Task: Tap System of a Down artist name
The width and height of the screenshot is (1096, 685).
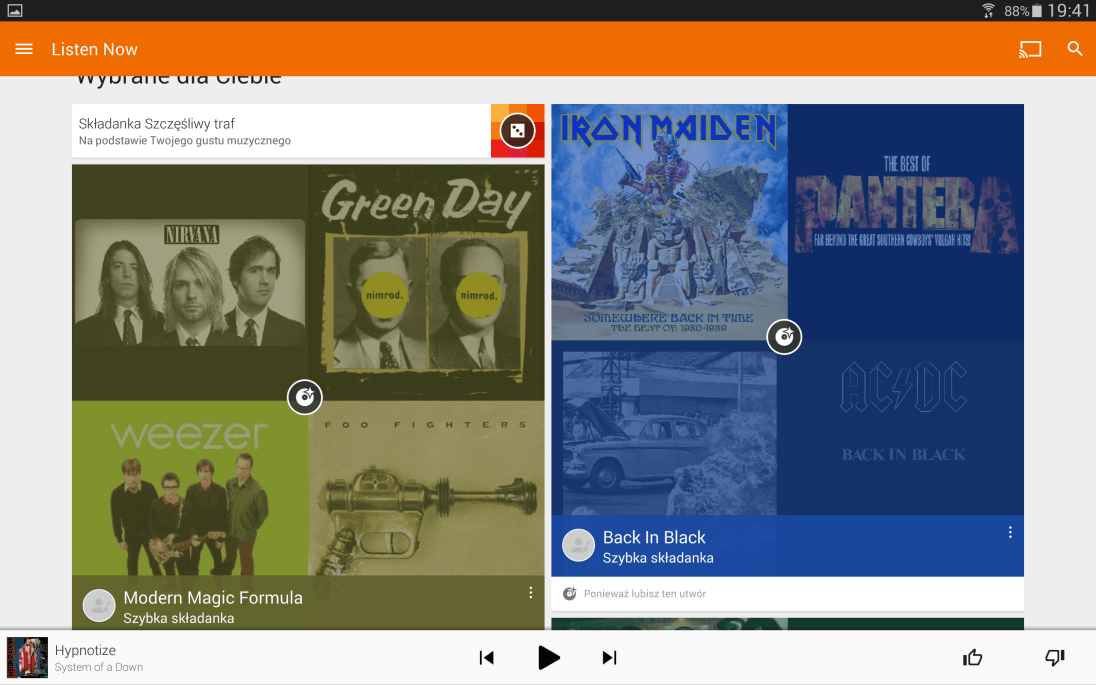Action: point(99,668)
